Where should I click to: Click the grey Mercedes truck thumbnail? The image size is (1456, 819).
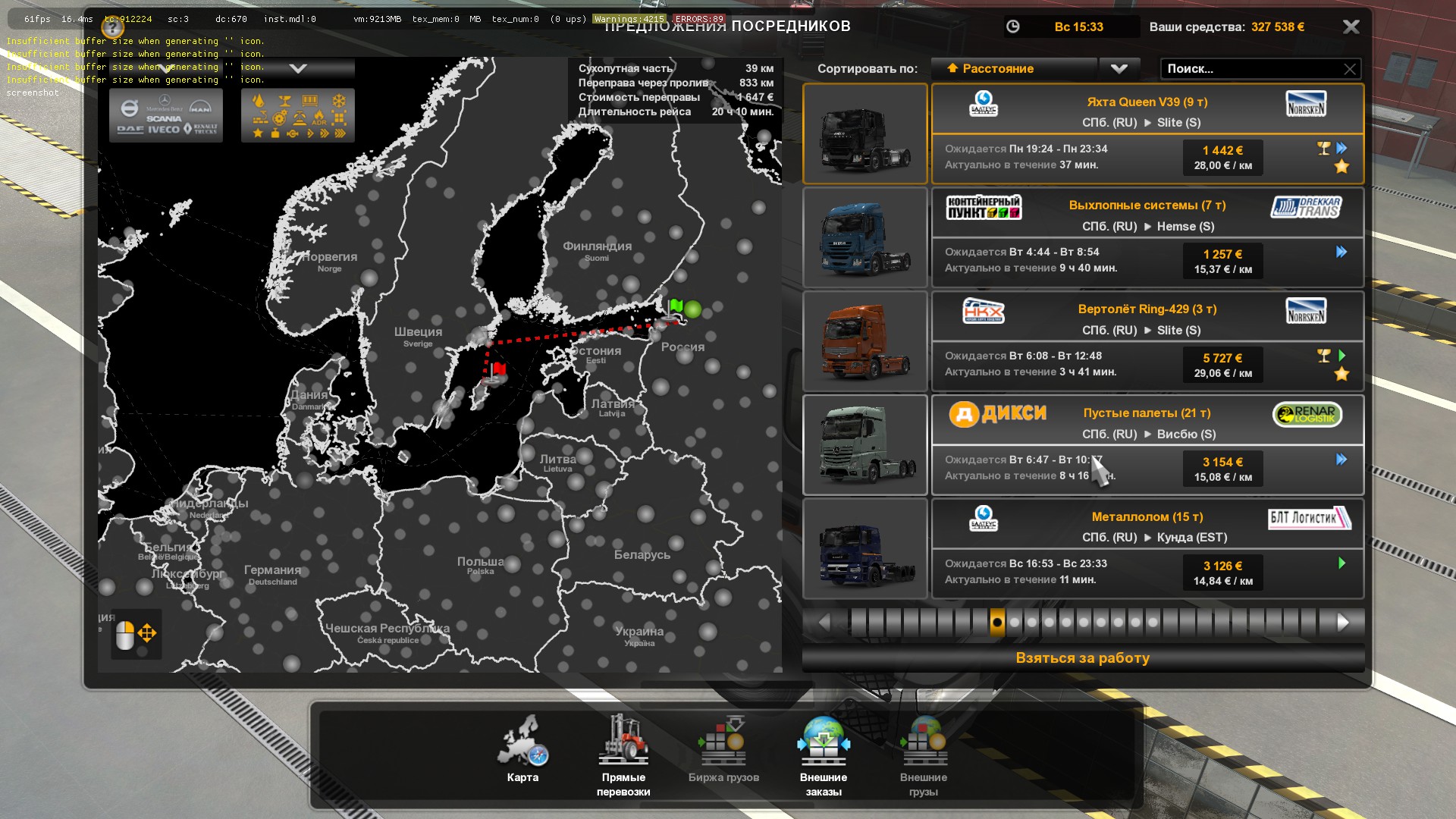point(865,445)
